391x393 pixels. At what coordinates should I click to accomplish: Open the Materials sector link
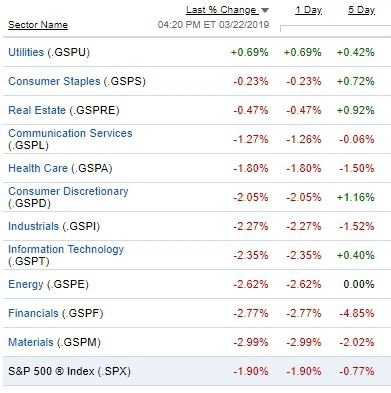coord(31,342)
